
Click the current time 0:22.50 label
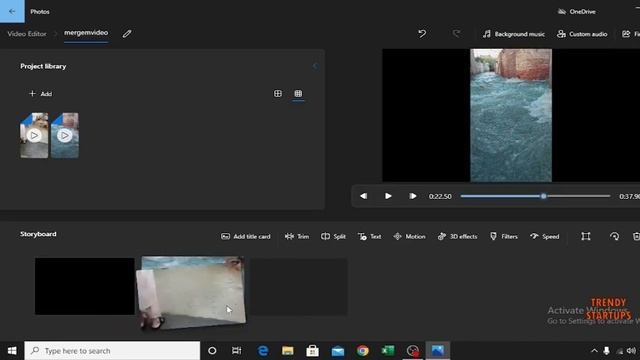click(440, 196)
